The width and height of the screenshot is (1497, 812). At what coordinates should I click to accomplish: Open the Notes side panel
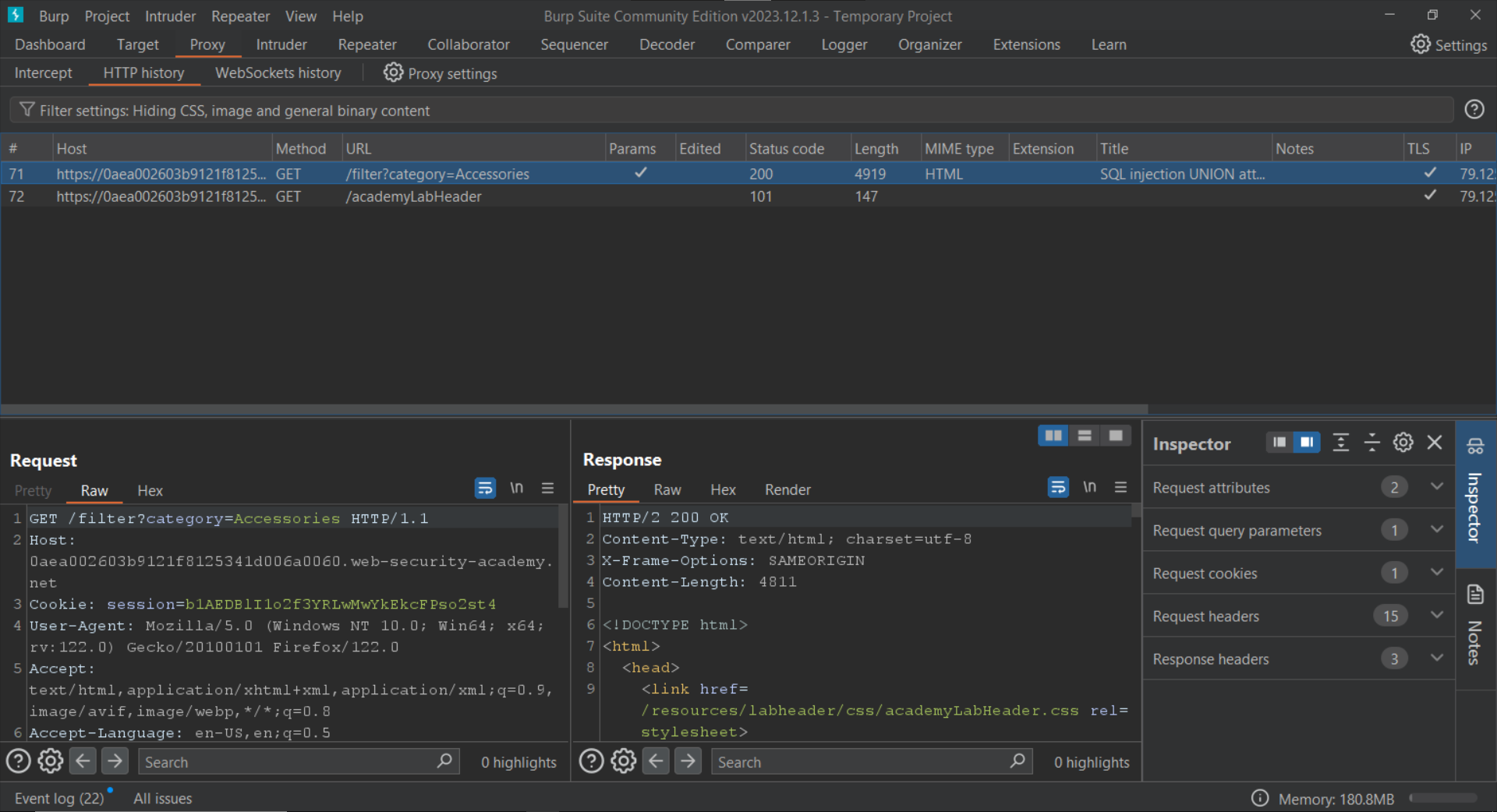(x=1475, y=625)
